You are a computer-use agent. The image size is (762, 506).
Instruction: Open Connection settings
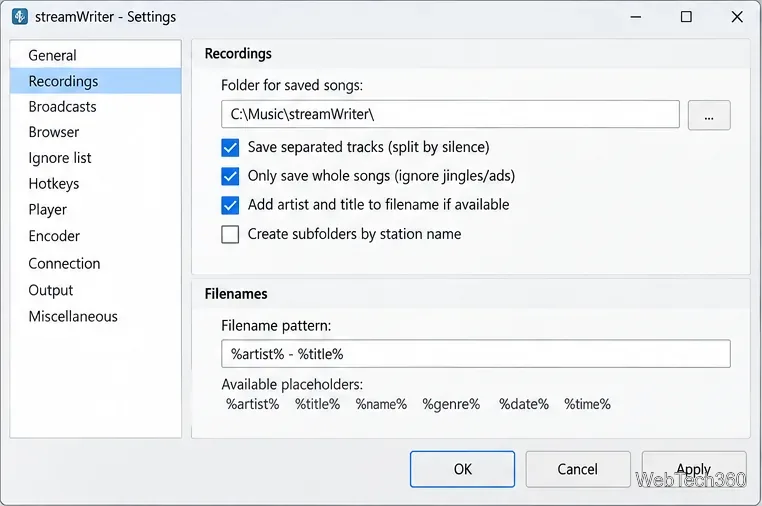pyautogui.click(x=95, y=263)
